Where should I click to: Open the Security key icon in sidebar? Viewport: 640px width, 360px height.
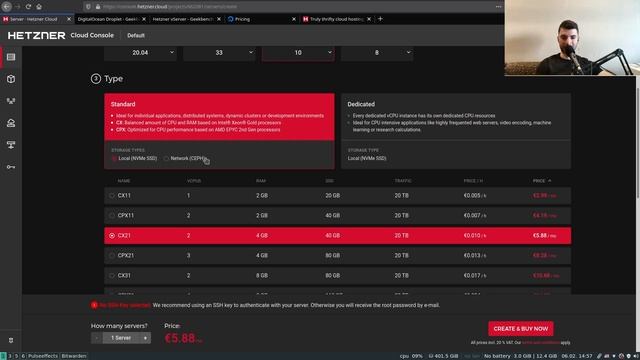[x=11, y=167]
